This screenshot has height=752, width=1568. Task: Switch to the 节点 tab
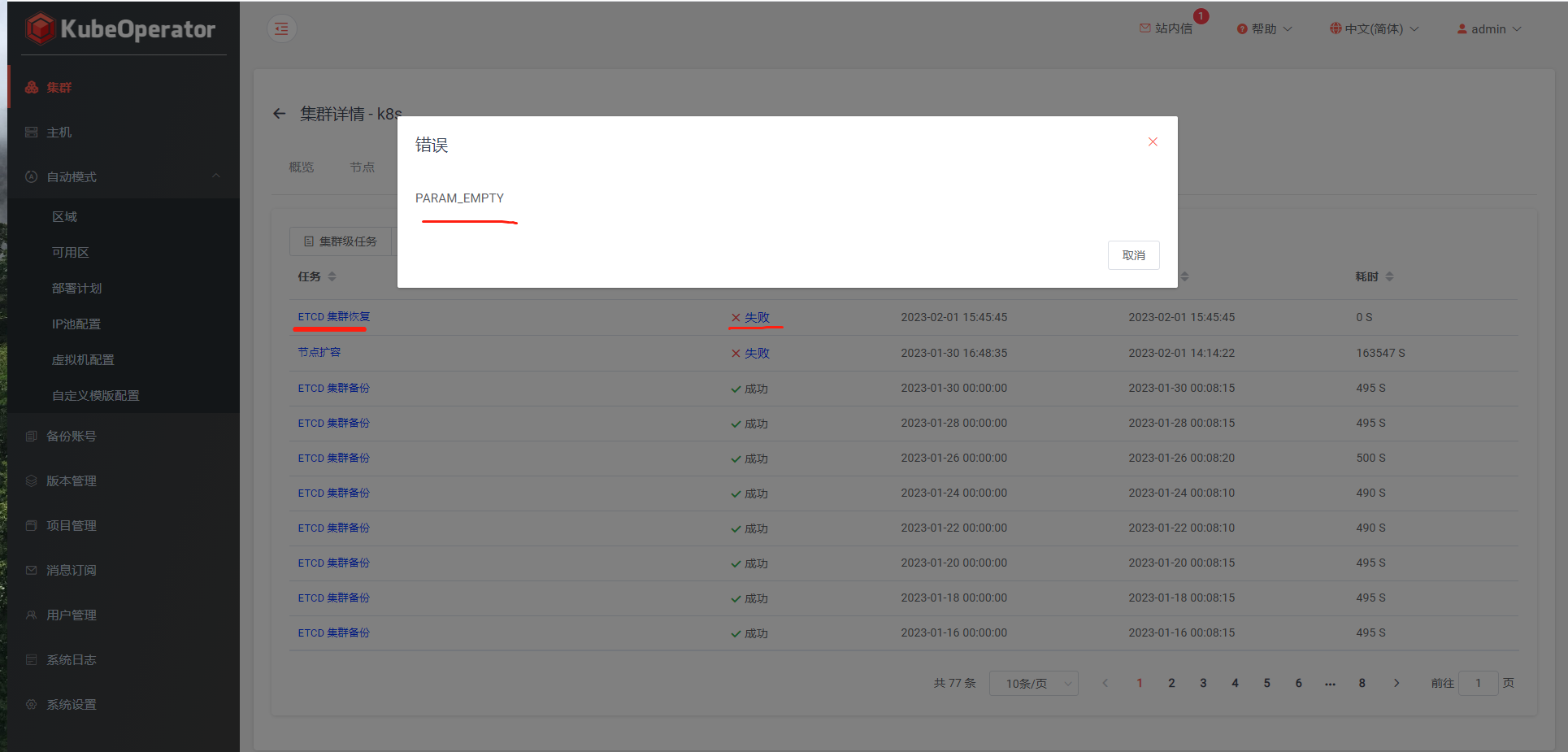[363, 167]
